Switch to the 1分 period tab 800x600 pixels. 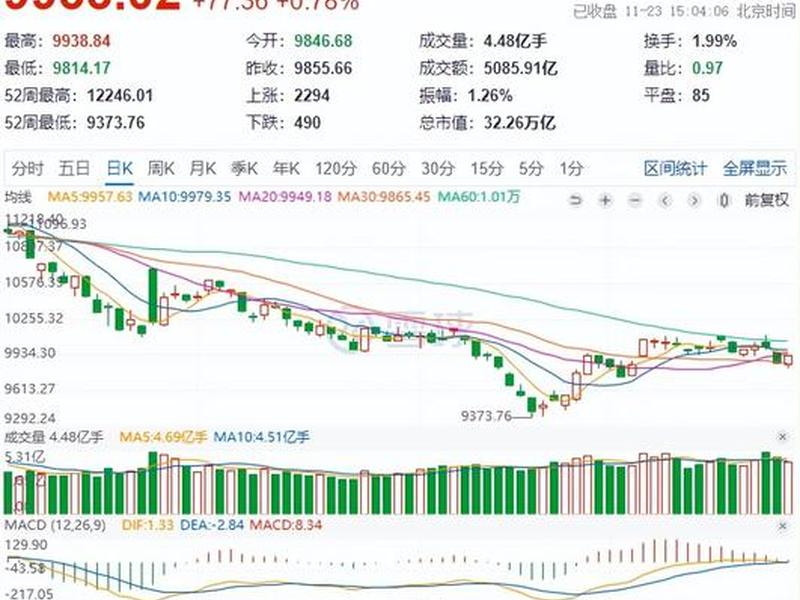(x=571, y=168)
